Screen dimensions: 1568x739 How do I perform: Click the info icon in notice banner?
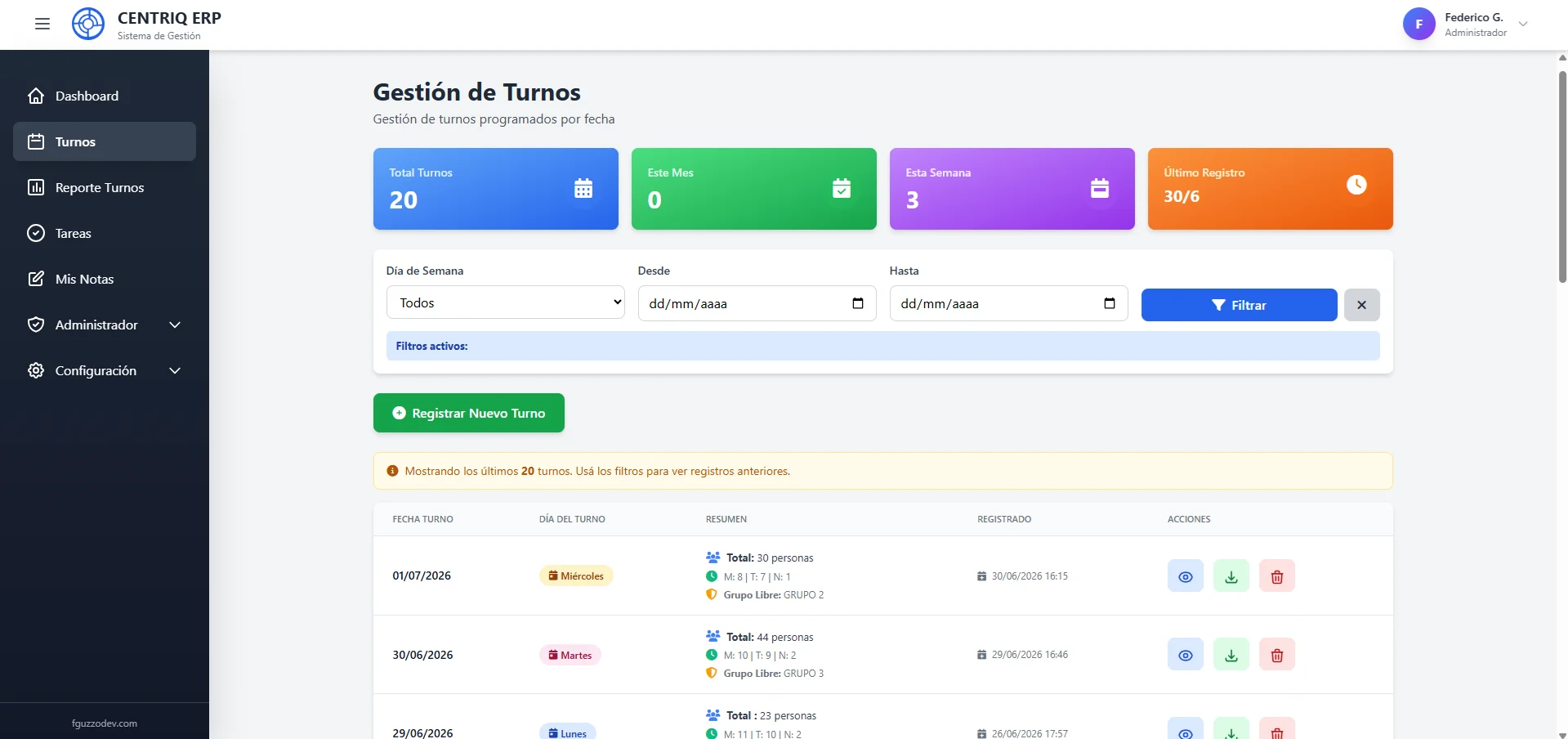392,471
